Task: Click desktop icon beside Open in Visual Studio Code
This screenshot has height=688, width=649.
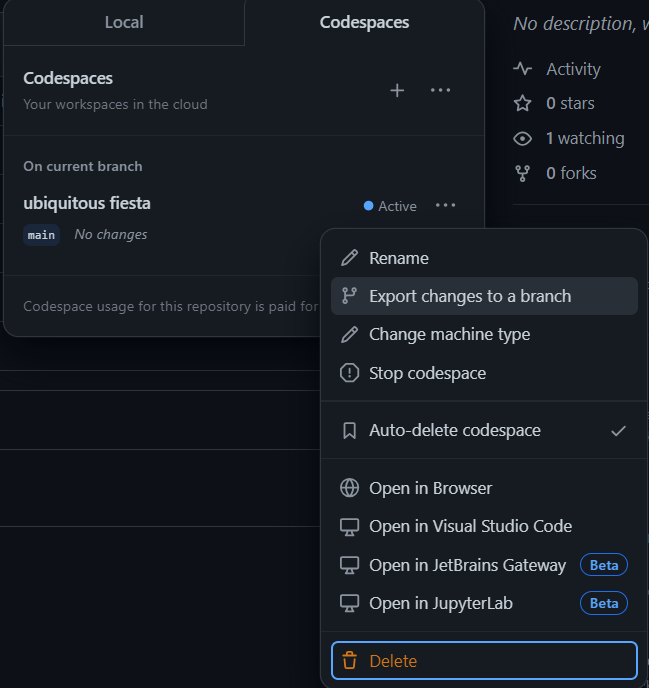Action: [349, 527]
